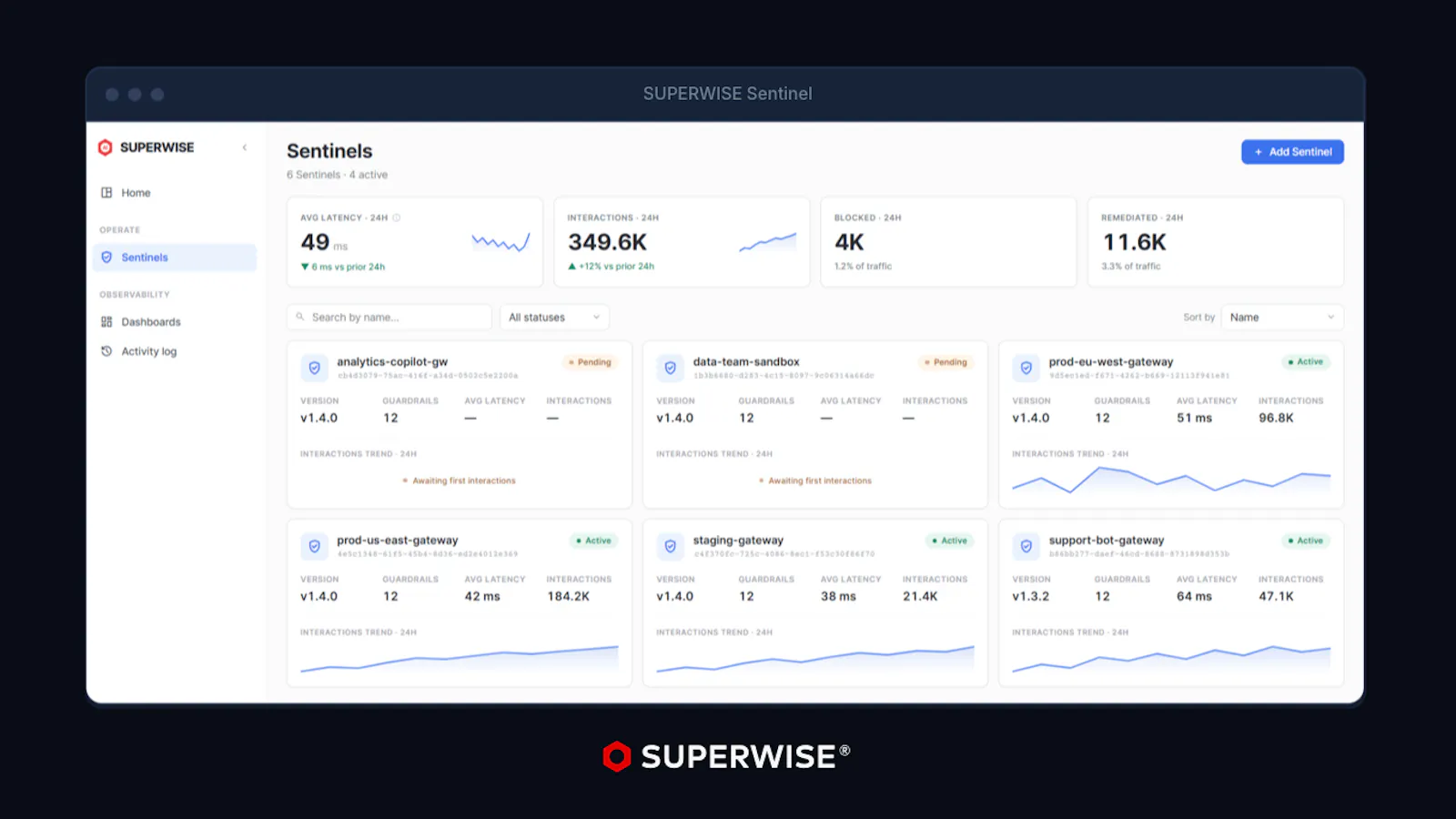Click the analytics-copilot-gw shield icon
This screenshot has height=819, width=1456.
315,368
